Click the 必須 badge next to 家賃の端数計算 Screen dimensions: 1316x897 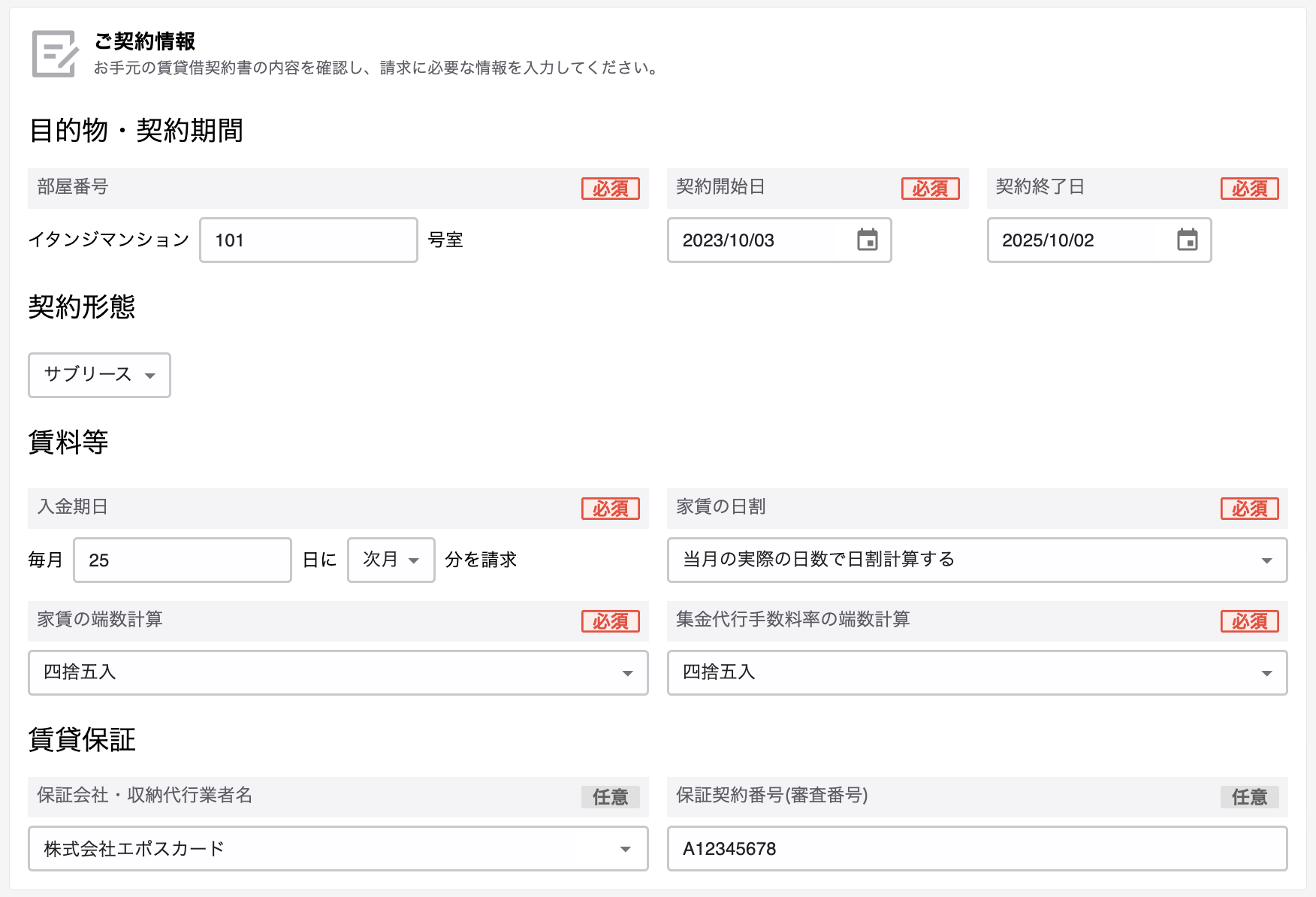pos(611,621)
